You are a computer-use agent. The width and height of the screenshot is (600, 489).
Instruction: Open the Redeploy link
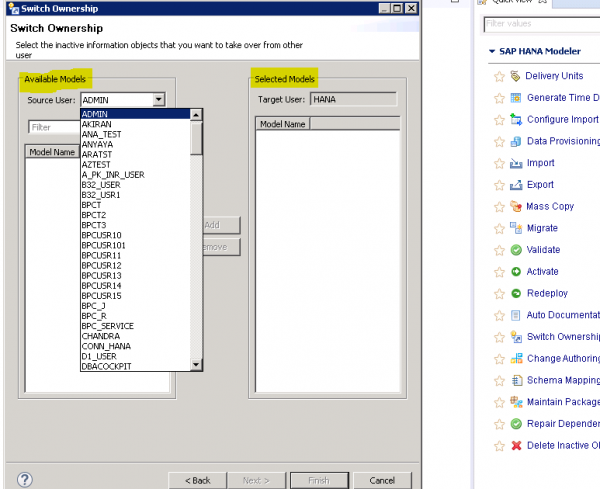(547, 293)
